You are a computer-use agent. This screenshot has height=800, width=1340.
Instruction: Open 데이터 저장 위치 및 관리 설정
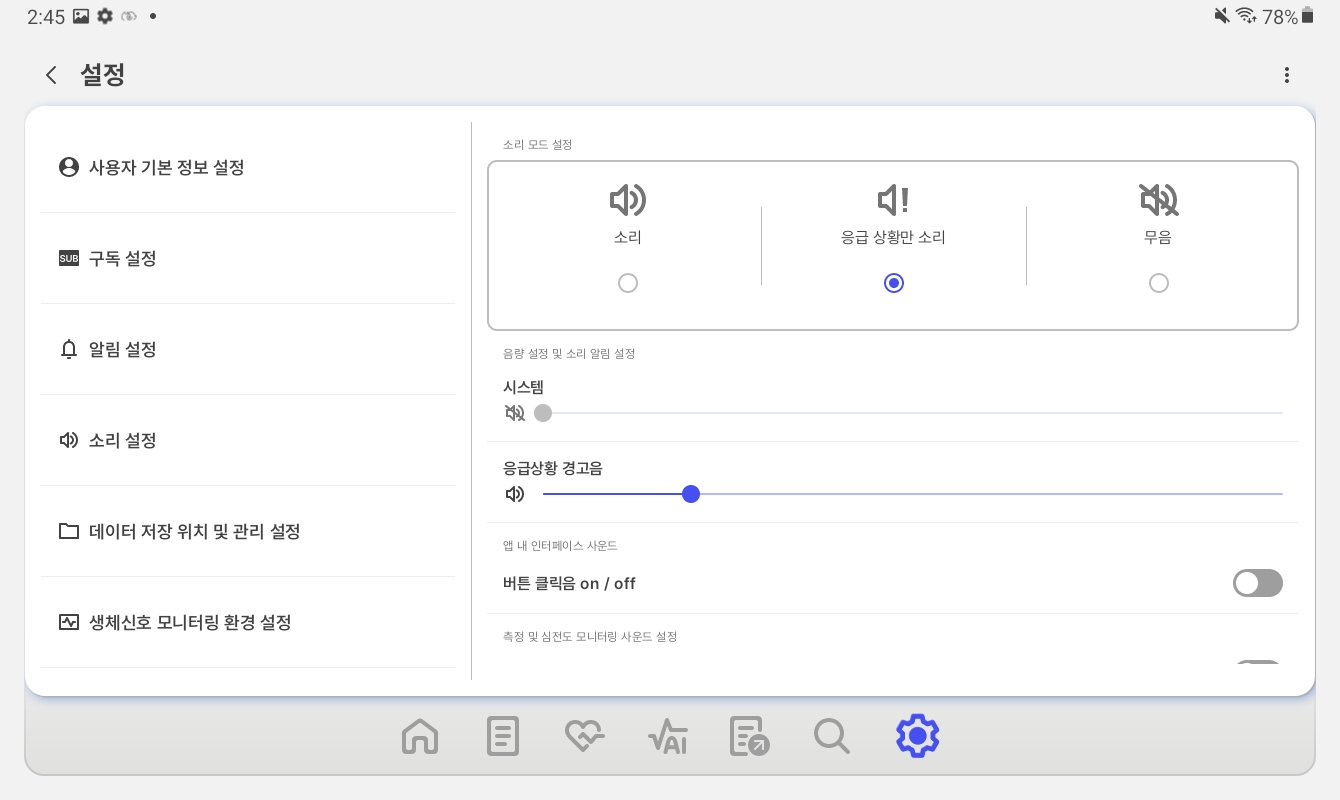[x=248, y=531]
